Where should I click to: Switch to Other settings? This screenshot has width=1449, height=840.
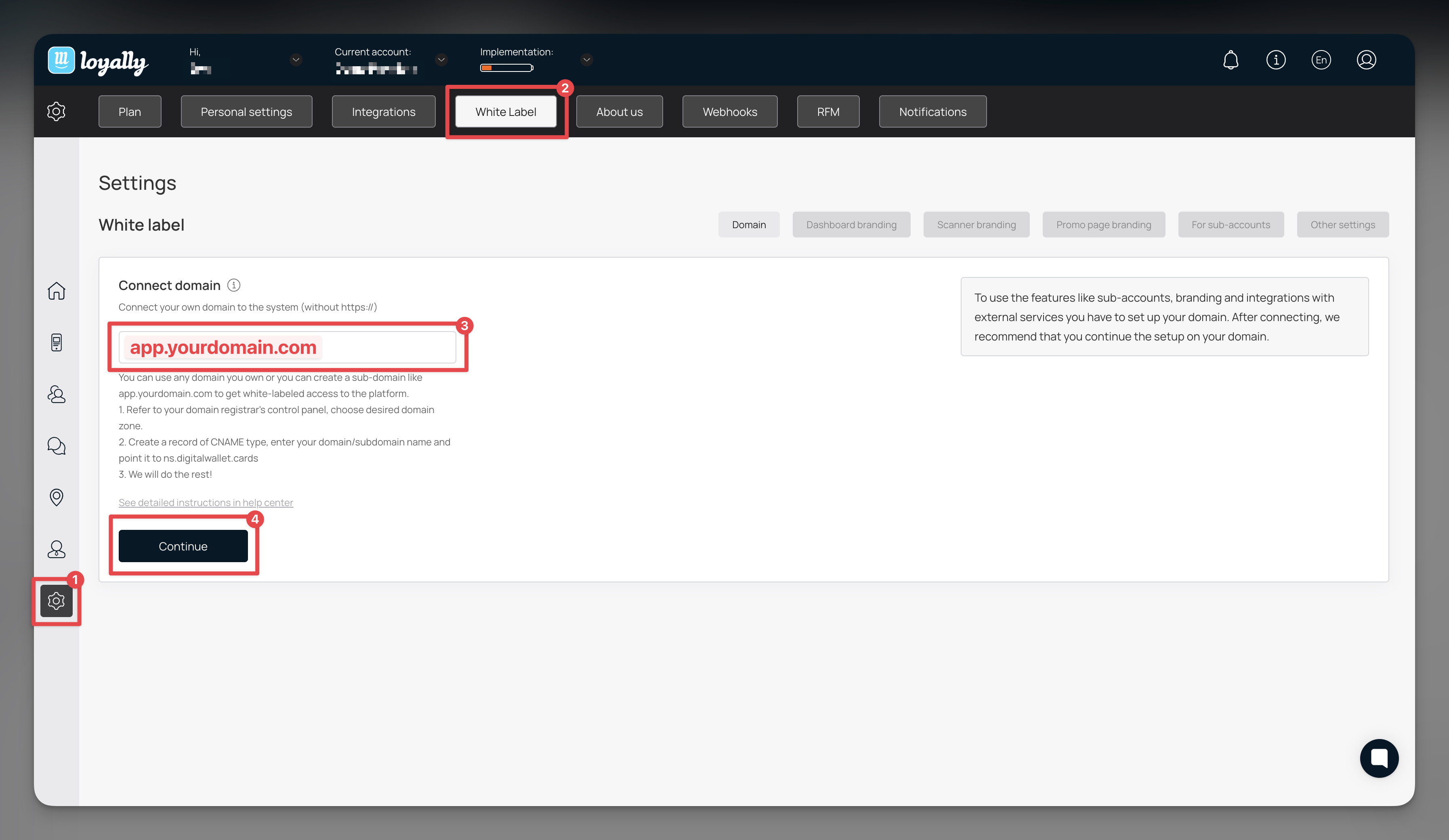coord(1343,225)
